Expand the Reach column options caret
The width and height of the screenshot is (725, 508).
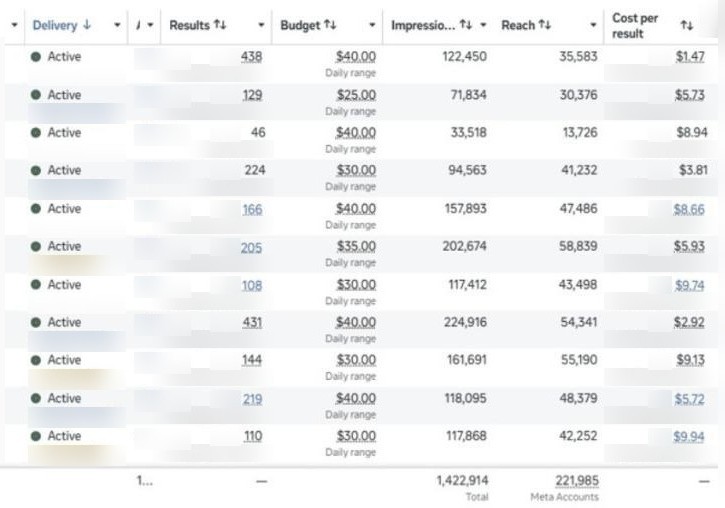click(593, 25)
